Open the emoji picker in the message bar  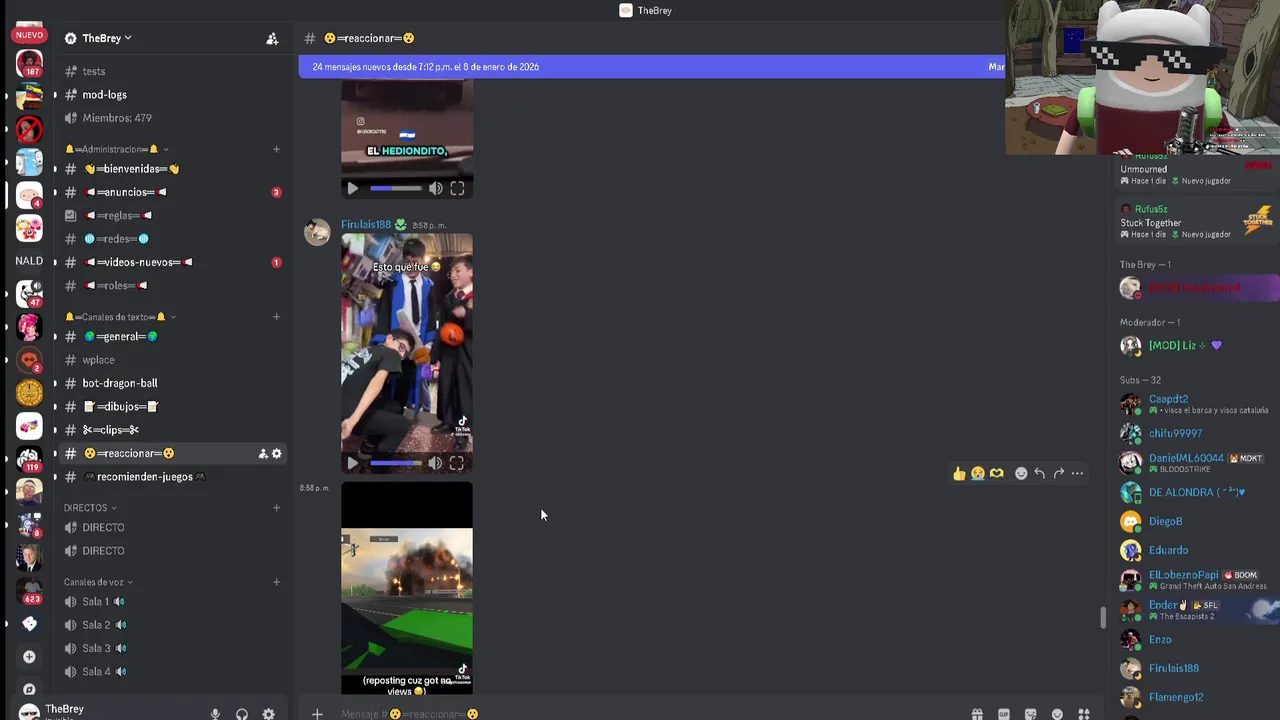pyautogui.click(x=1057, y=714)
